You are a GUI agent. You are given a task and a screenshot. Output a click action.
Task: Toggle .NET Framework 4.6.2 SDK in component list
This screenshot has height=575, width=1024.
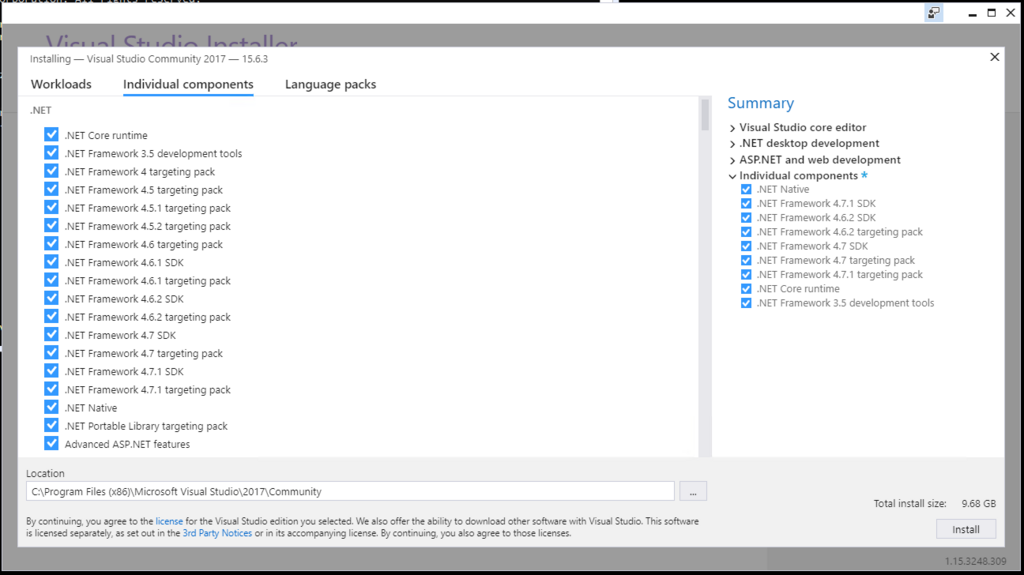coord(51,299)
